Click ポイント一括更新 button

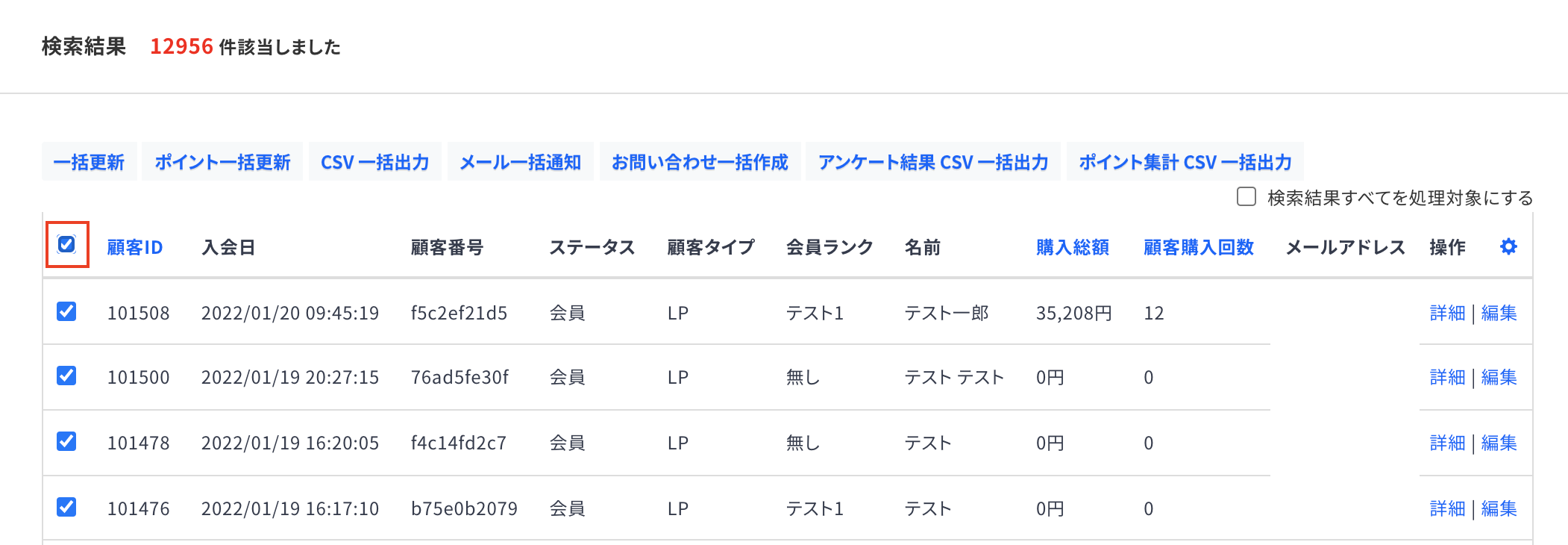222,161
